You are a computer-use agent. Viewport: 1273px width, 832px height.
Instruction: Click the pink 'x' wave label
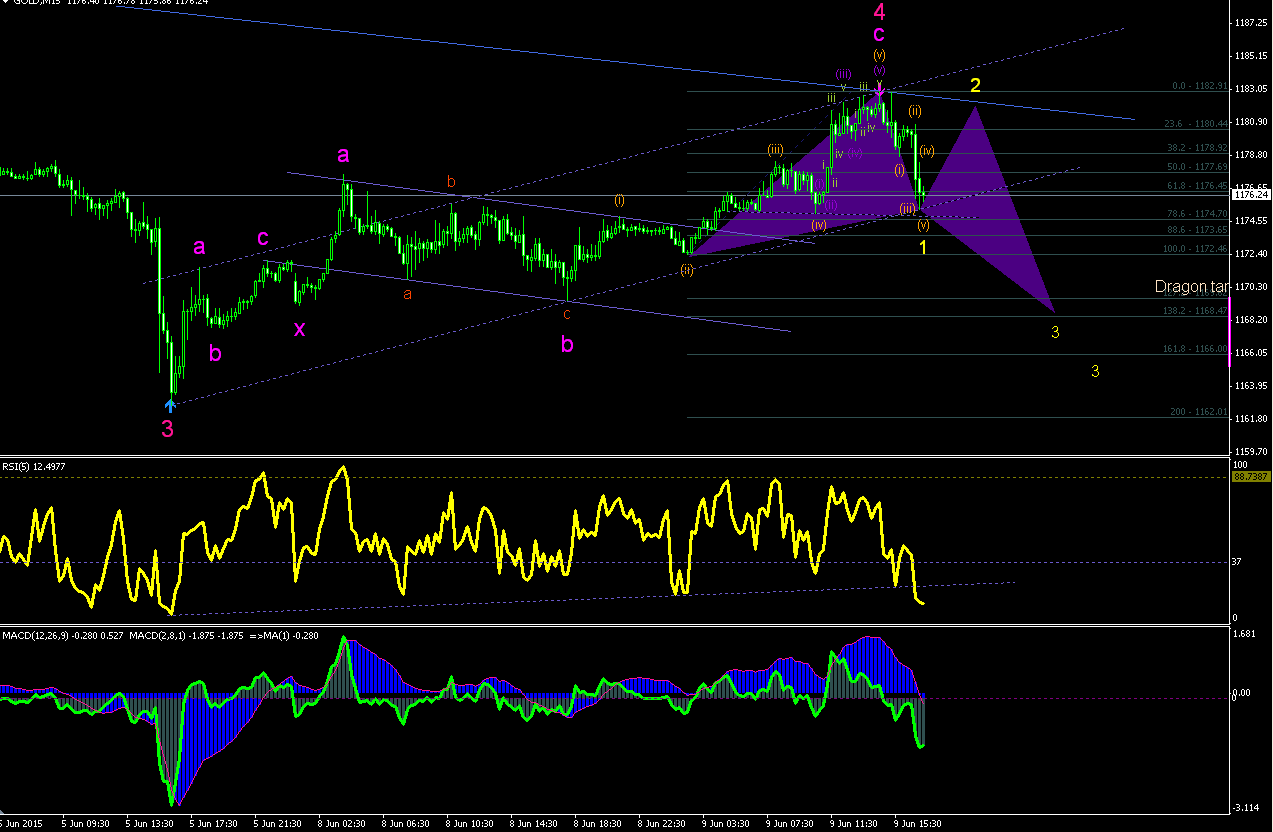click(298, 328)
